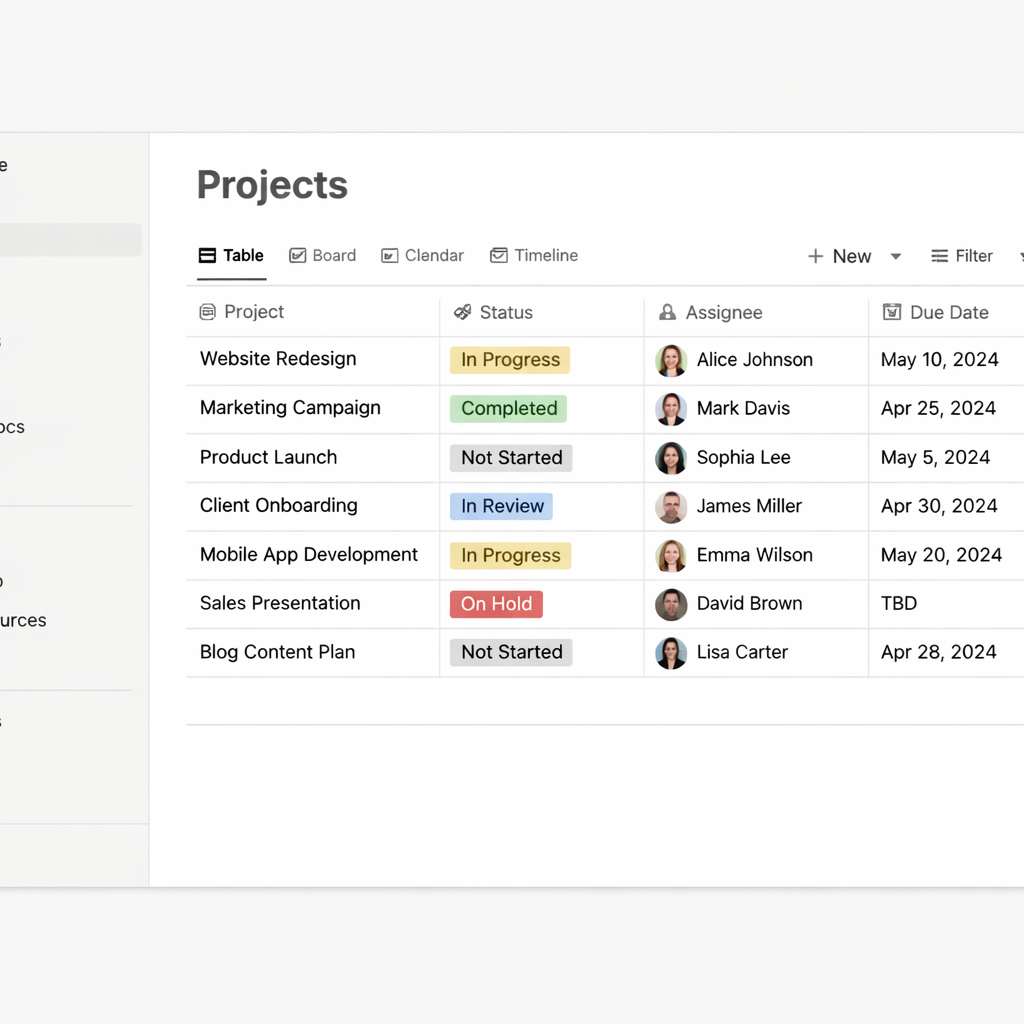This screenshot has width=1024, height=1024.
Task: Switch to the Board view tab
Action: 323,256
